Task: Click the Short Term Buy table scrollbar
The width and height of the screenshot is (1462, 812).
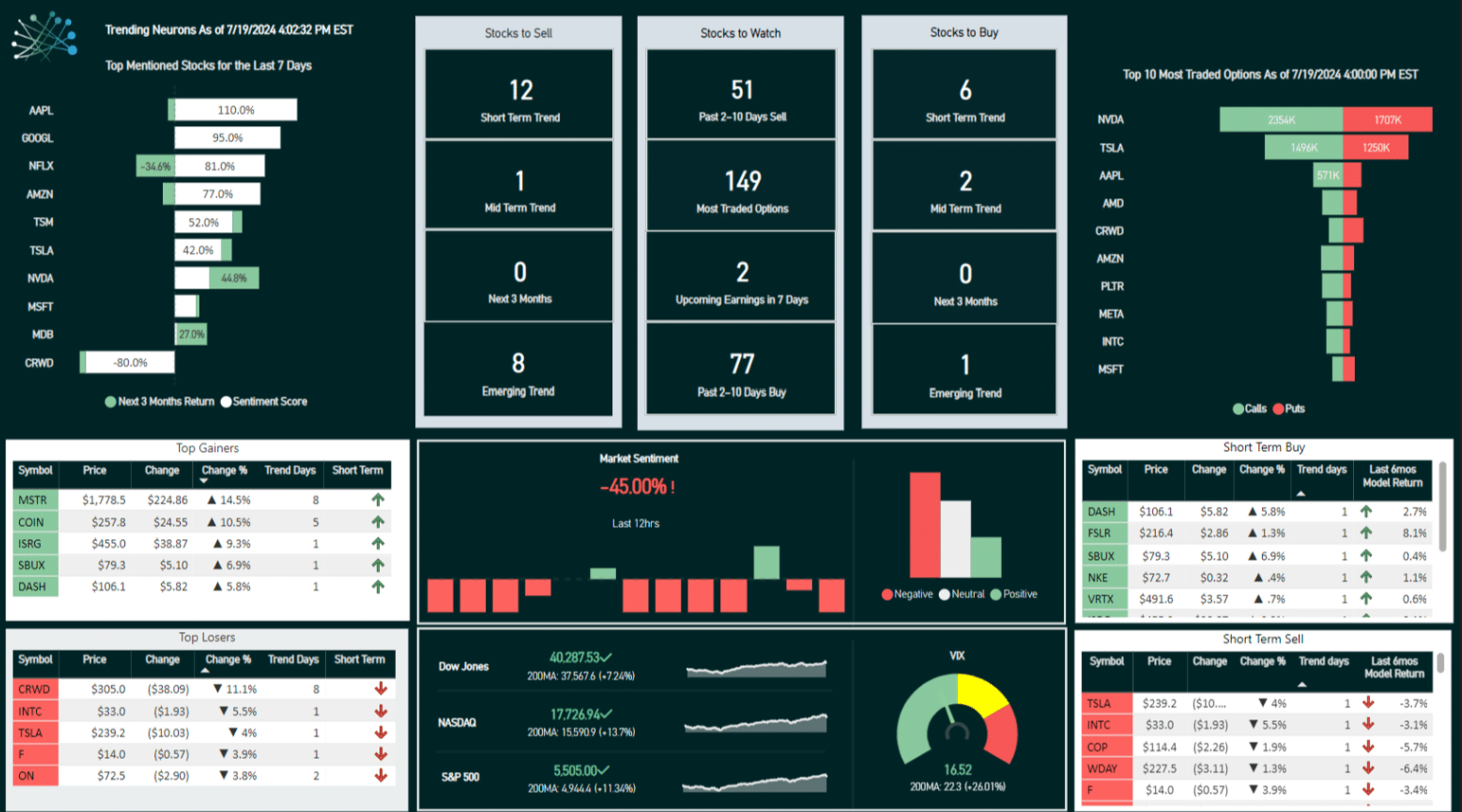Action: click(x=1443, y=506)
